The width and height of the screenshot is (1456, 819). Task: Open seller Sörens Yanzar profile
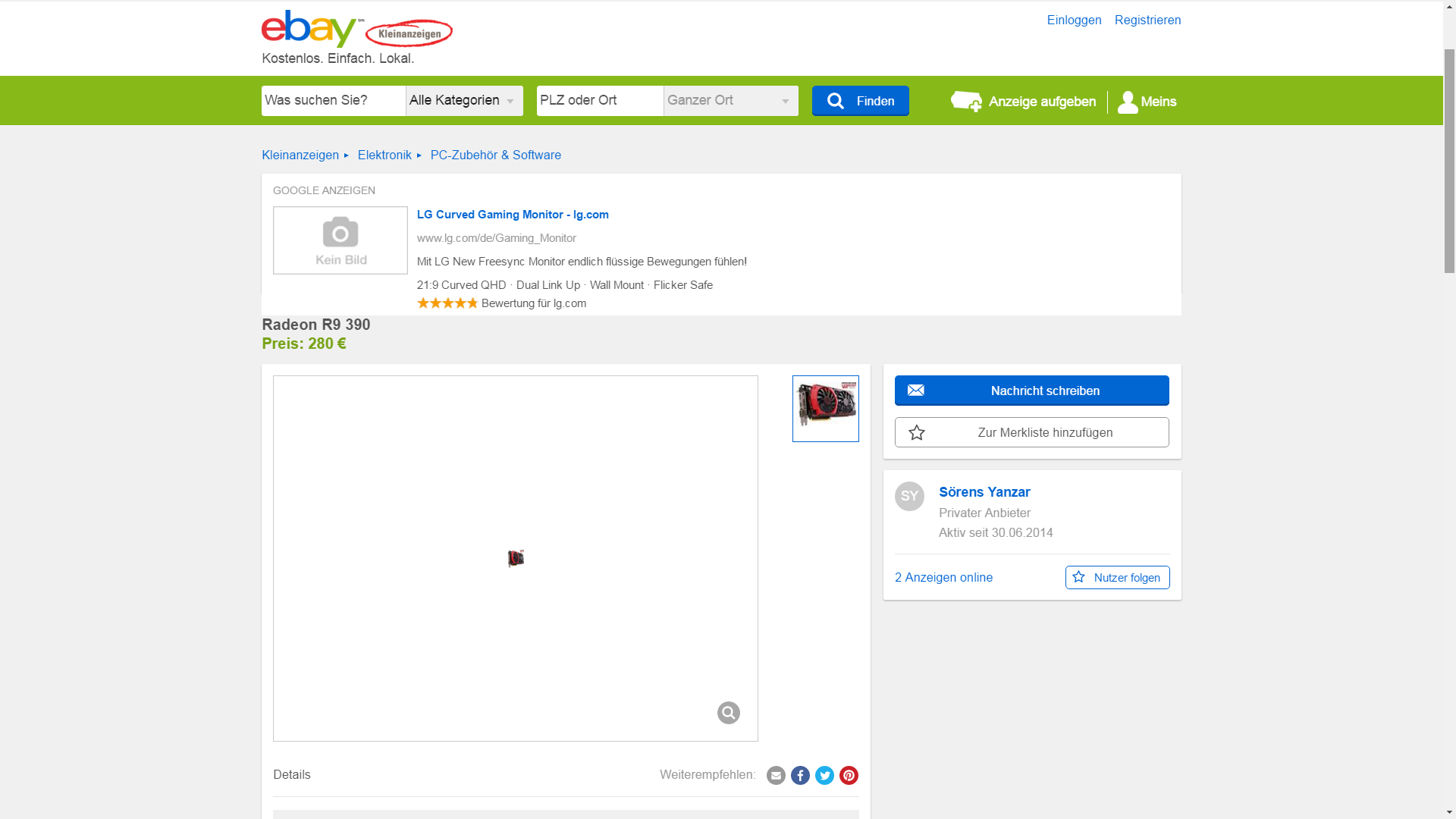point(984,492)
